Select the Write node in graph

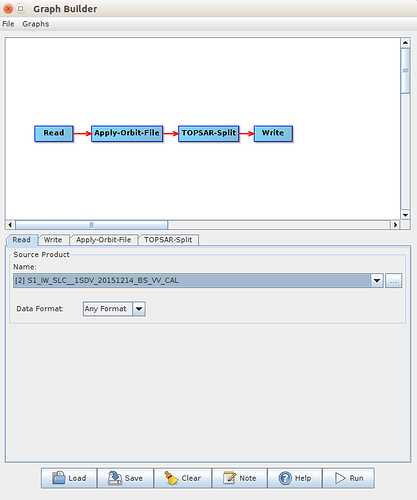click(x=273, y=133)
